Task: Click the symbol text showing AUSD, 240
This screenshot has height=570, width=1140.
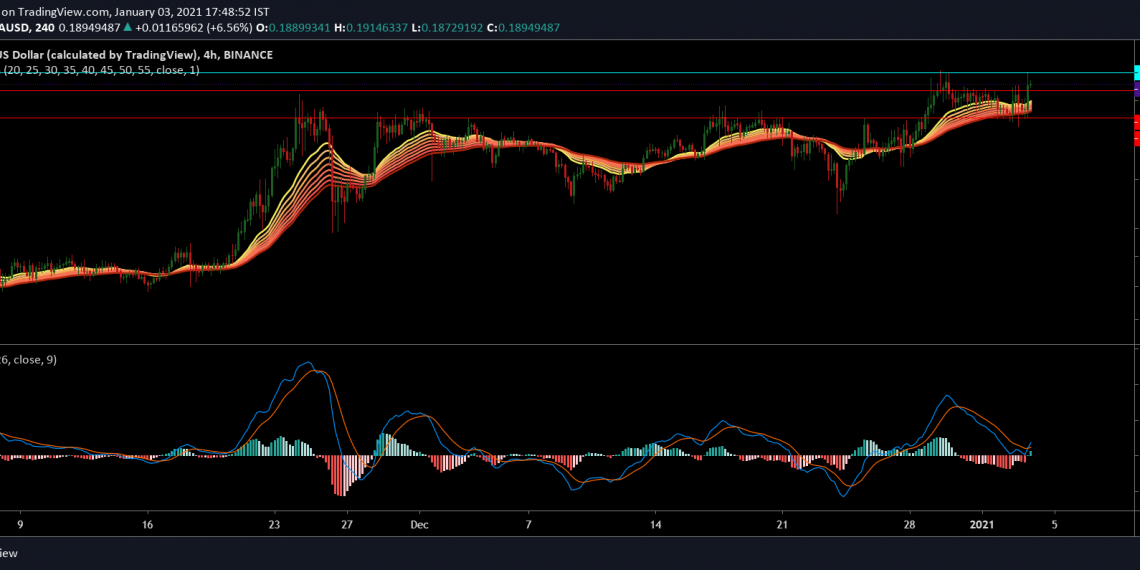Action: 27,28
